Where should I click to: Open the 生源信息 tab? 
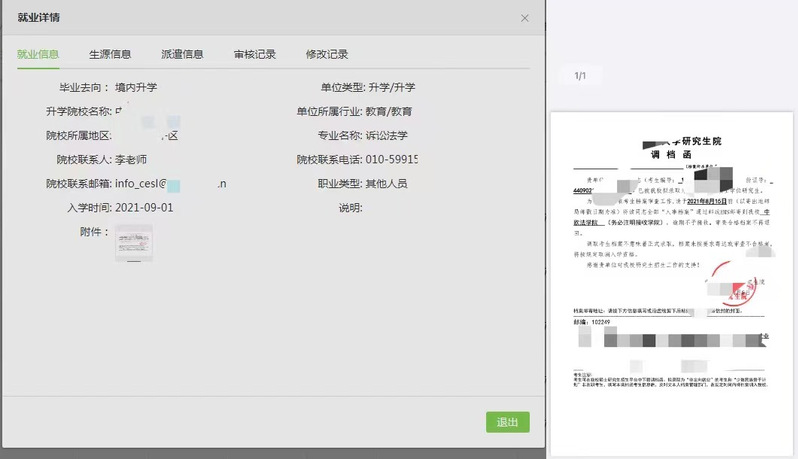point(110,54)
